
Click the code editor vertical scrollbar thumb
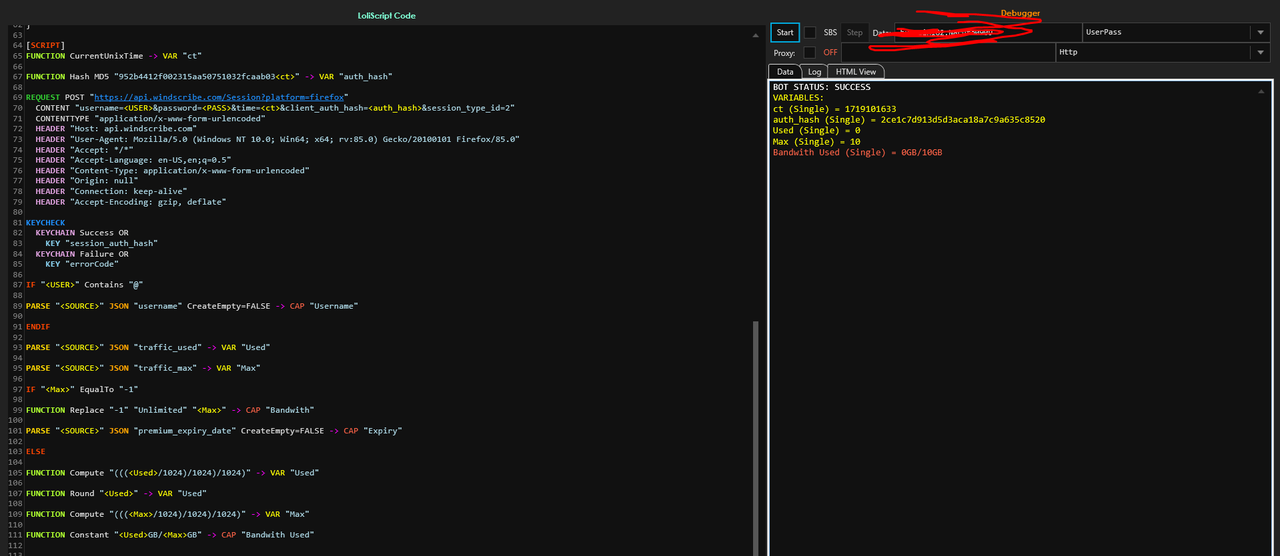755,437
